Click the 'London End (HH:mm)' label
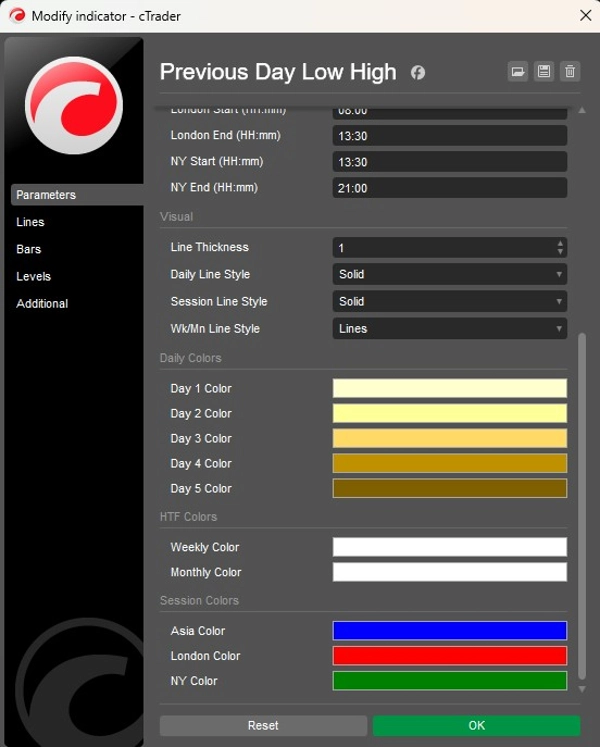 (x=225, y=135)
